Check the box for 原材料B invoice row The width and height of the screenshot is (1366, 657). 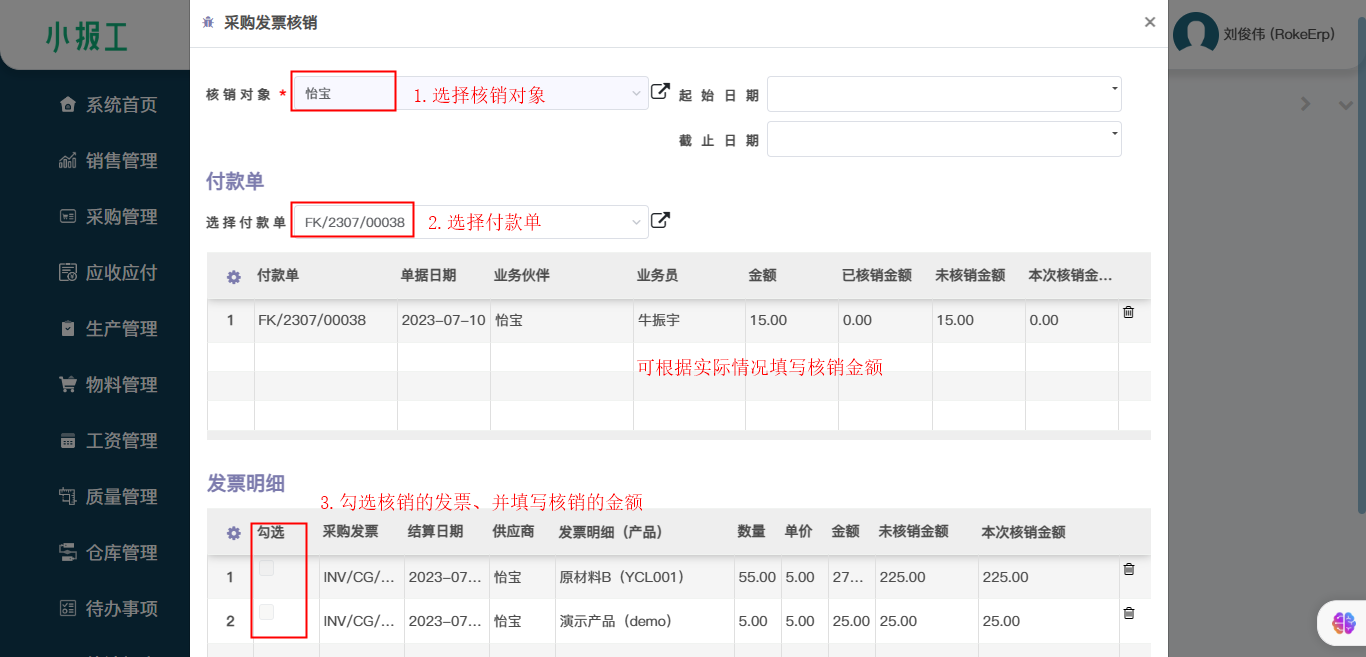[266, 569]
